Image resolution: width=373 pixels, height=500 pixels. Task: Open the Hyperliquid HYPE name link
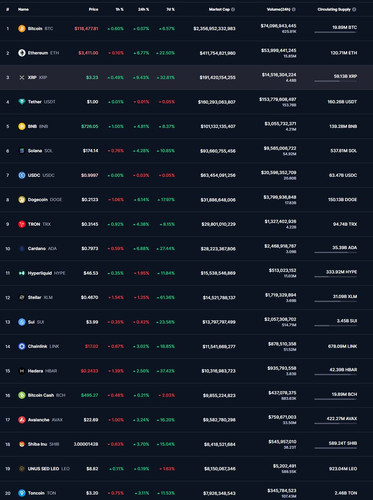[x=46, y=273]
